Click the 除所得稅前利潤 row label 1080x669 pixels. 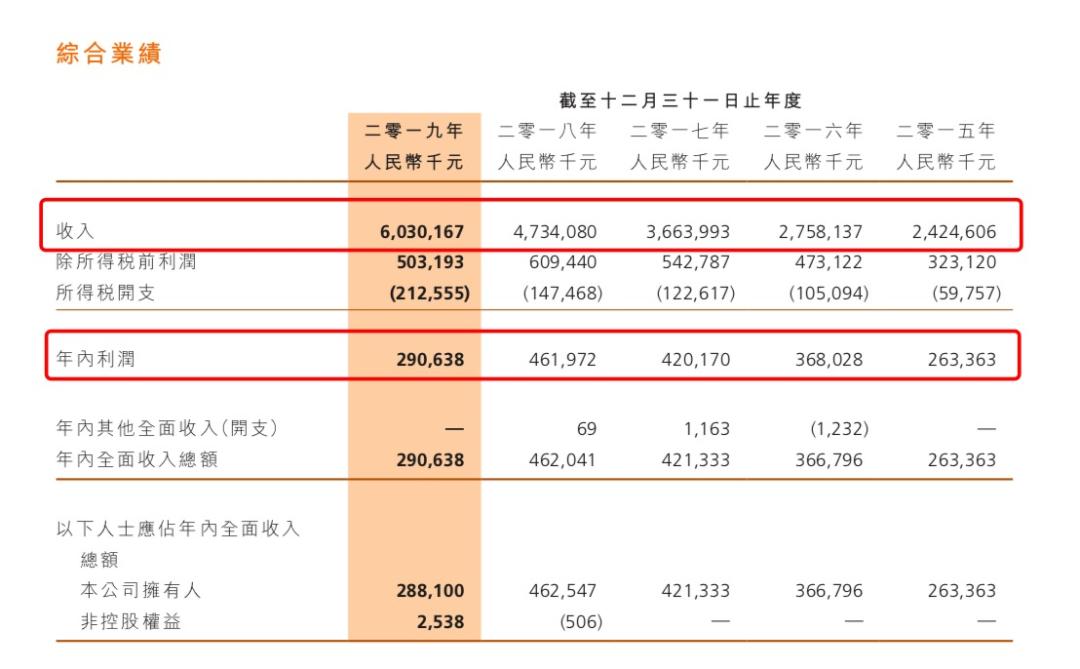(x=126, y=262)
